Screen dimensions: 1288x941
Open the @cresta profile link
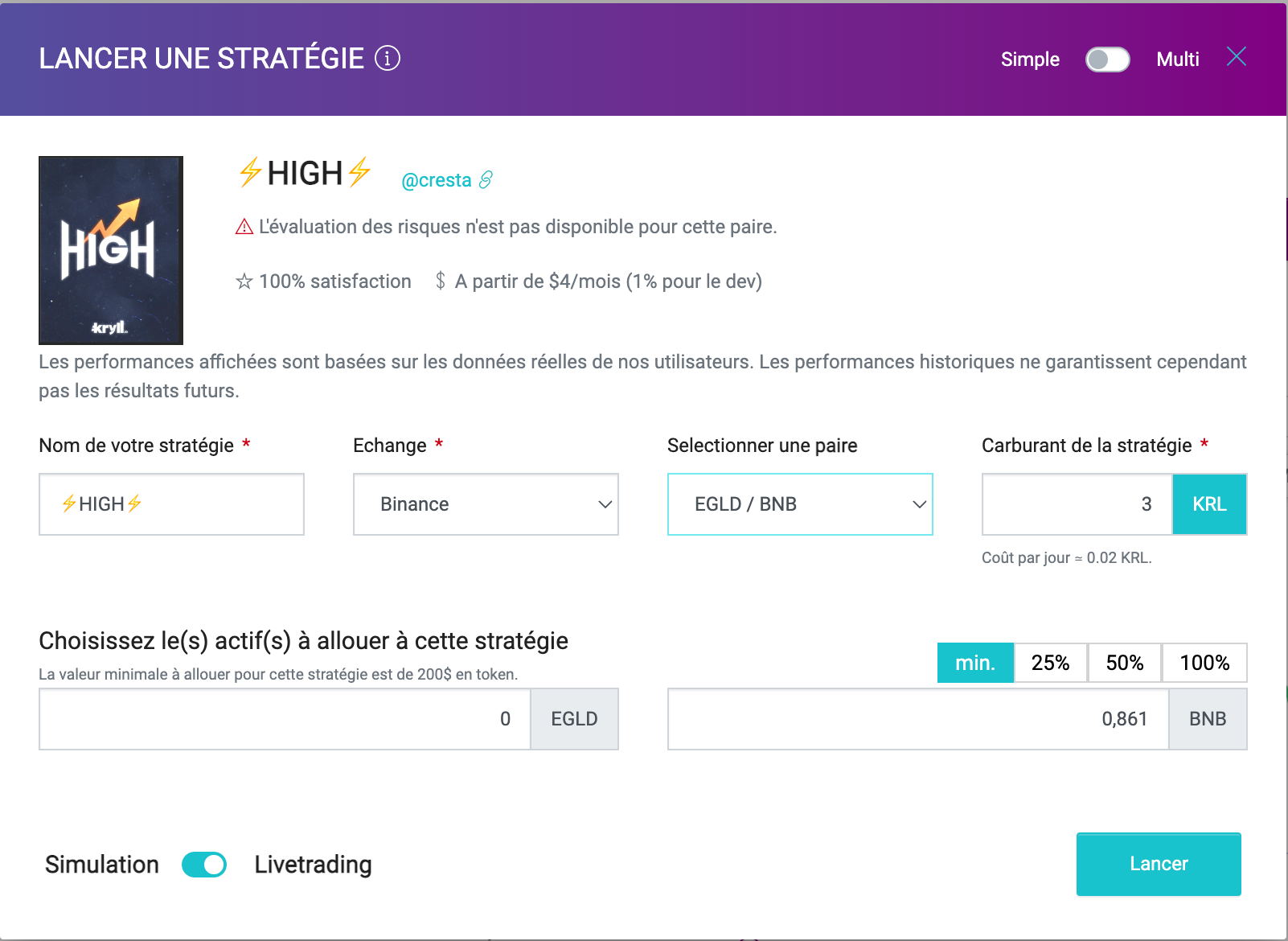pyautogui.click(x=437, y=180)
